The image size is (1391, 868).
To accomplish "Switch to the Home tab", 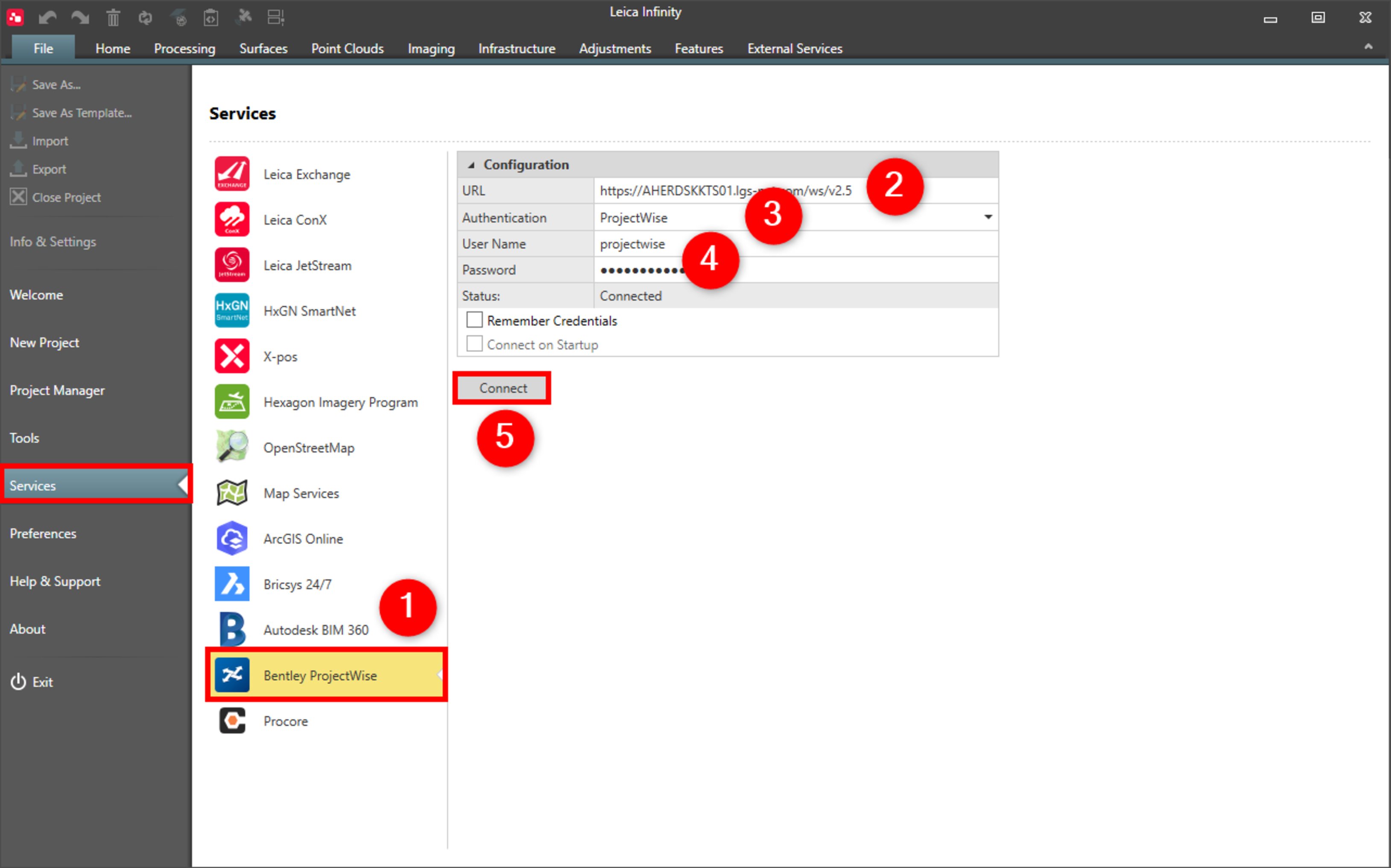I will (x=113, y=48).
